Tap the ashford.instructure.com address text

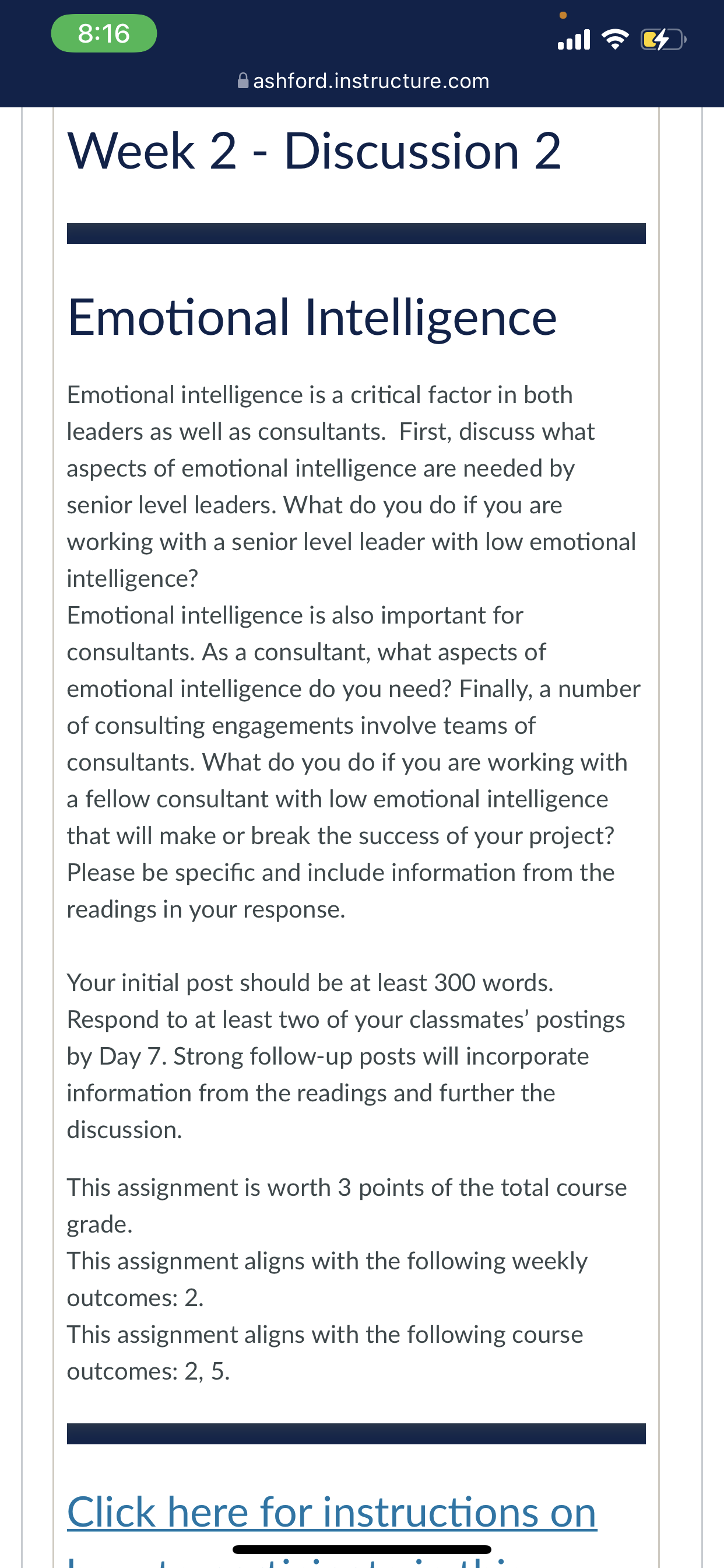pos(371,81)
